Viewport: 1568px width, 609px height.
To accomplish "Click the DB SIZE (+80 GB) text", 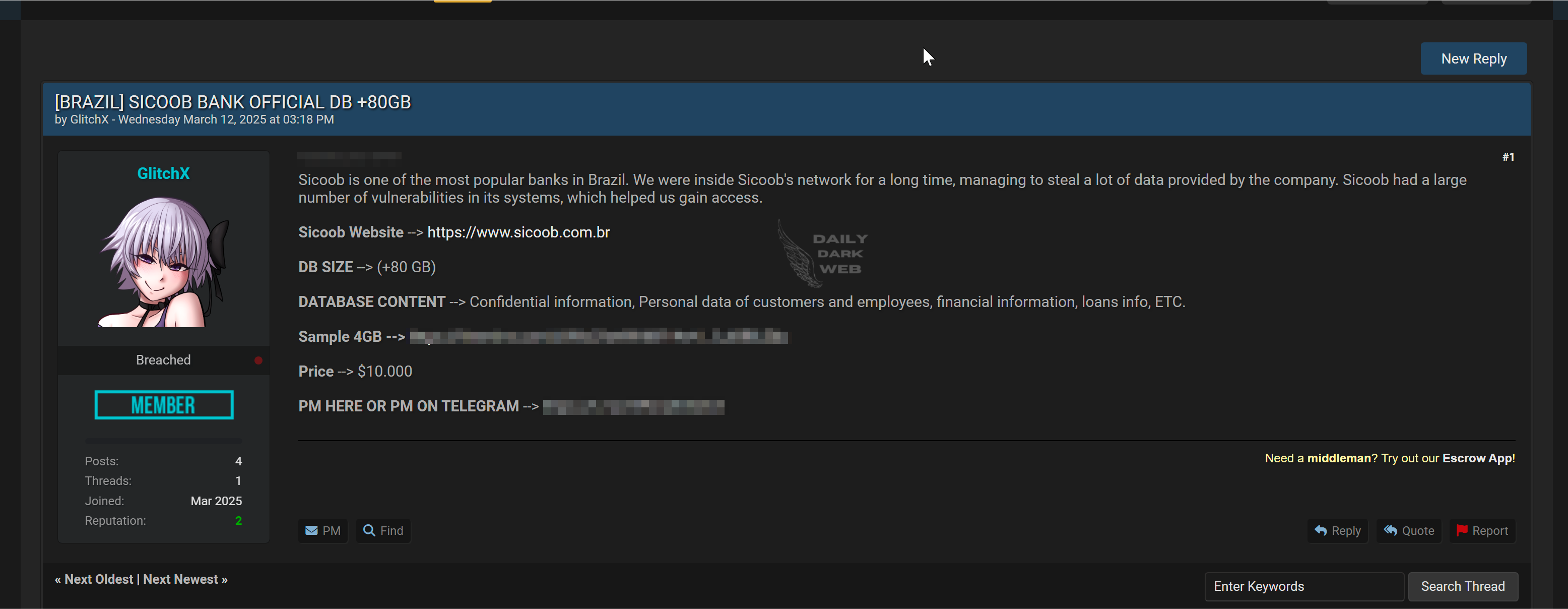I will [x=366, y=267].
